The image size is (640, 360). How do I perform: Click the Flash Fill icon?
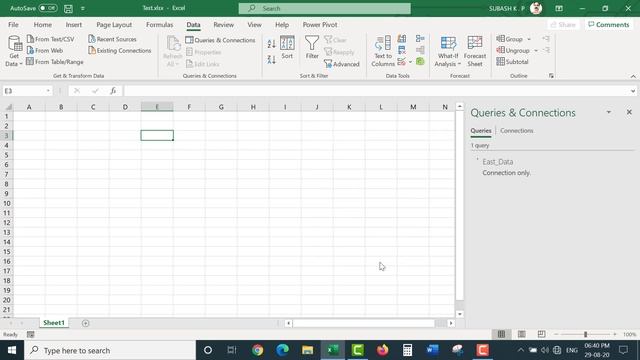pos(402,39)
